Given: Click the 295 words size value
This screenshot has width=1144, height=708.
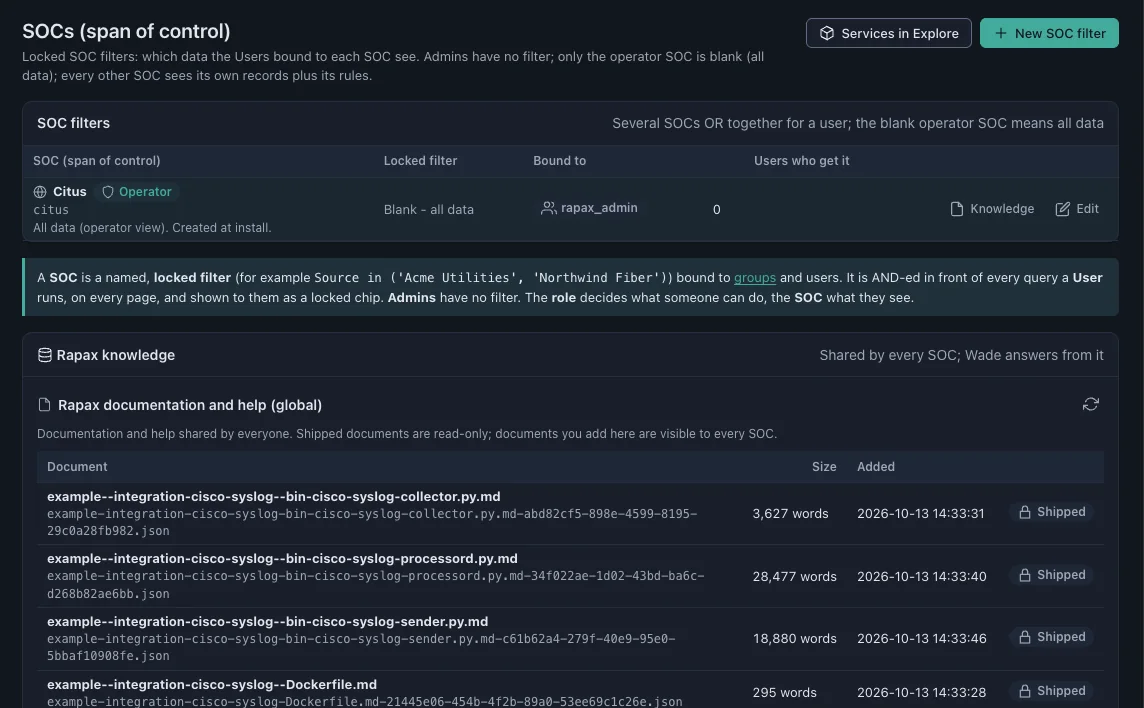Looking at the screenshot, I should coord(784,693).
